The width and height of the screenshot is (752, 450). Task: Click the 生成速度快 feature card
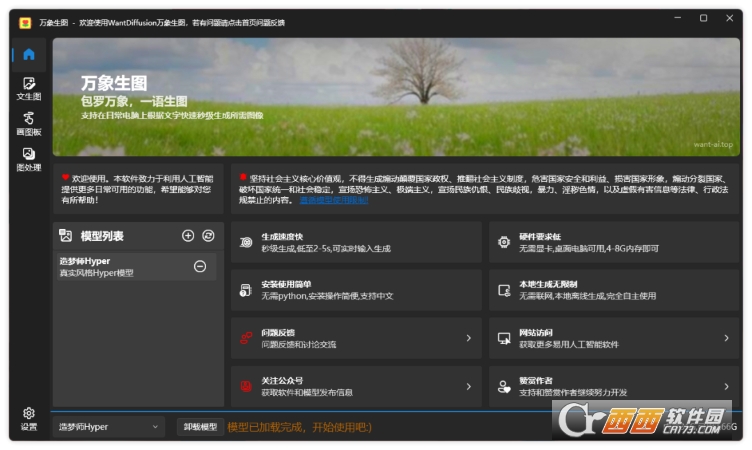click(x=356, y=242)
